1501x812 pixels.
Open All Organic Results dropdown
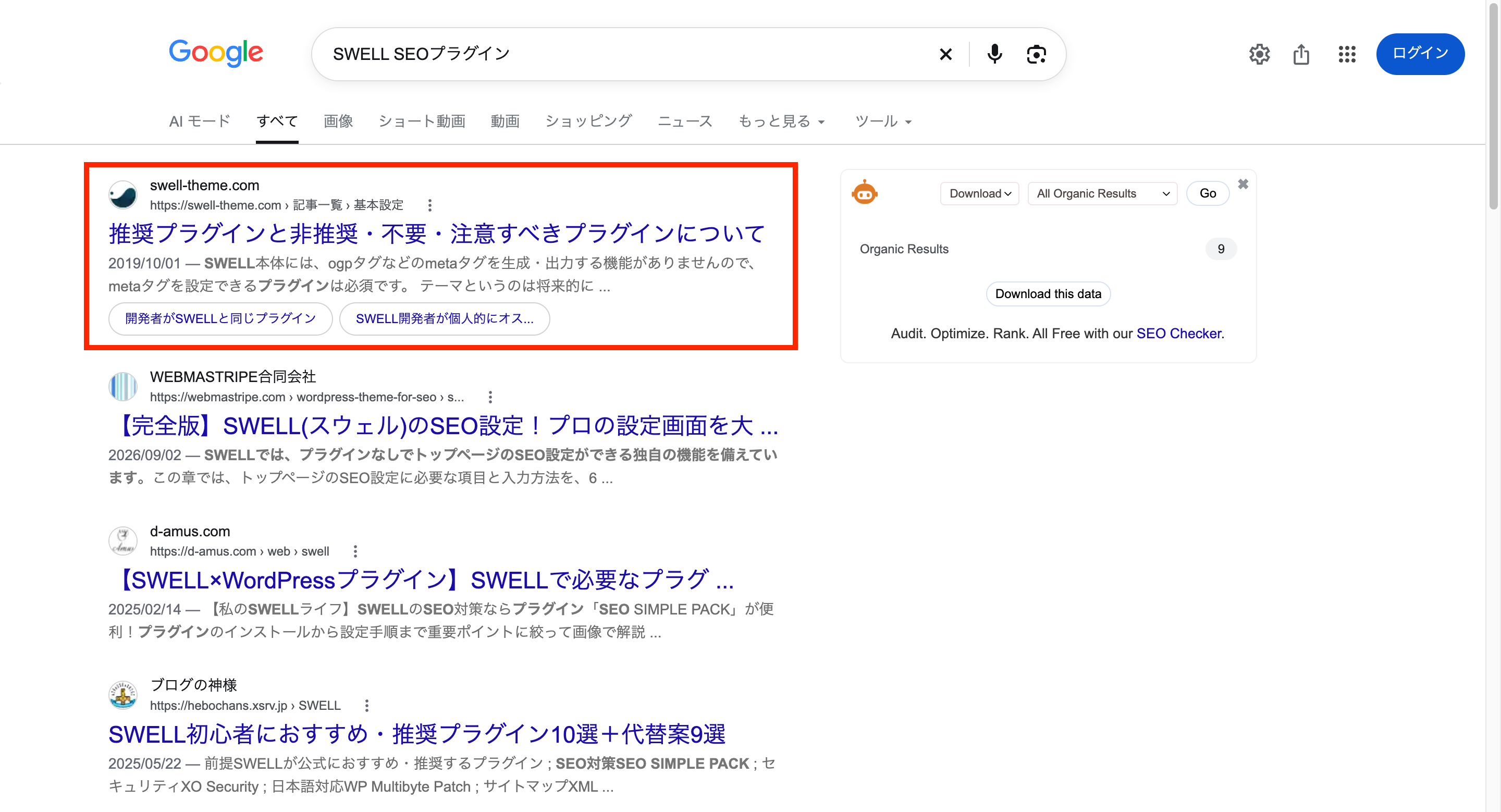[1102, 193]
